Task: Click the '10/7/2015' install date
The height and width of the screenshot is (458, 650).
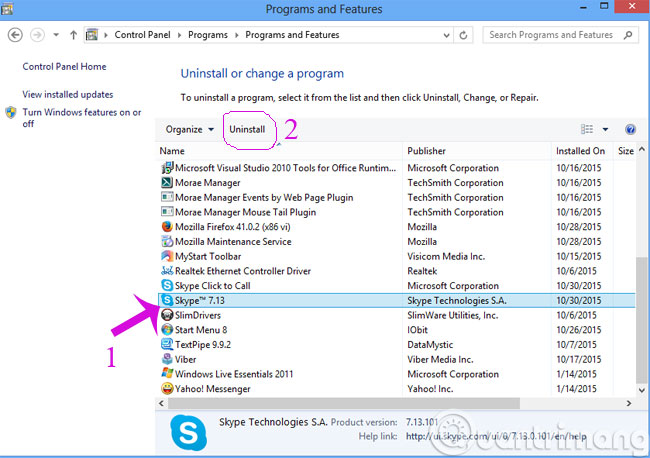Action: tap(576, 344)
